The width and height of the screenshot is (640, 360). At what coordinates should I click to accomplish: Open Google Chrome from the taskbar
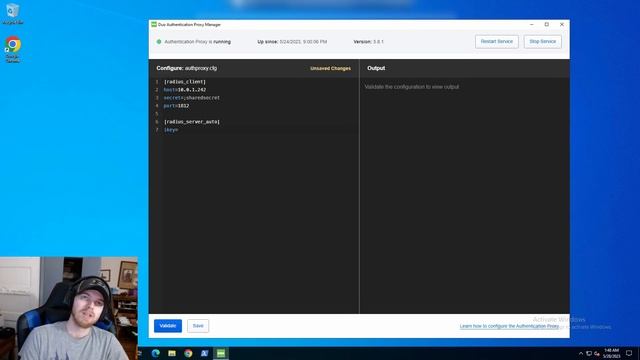pyautogui.click(x=188, y=353)
